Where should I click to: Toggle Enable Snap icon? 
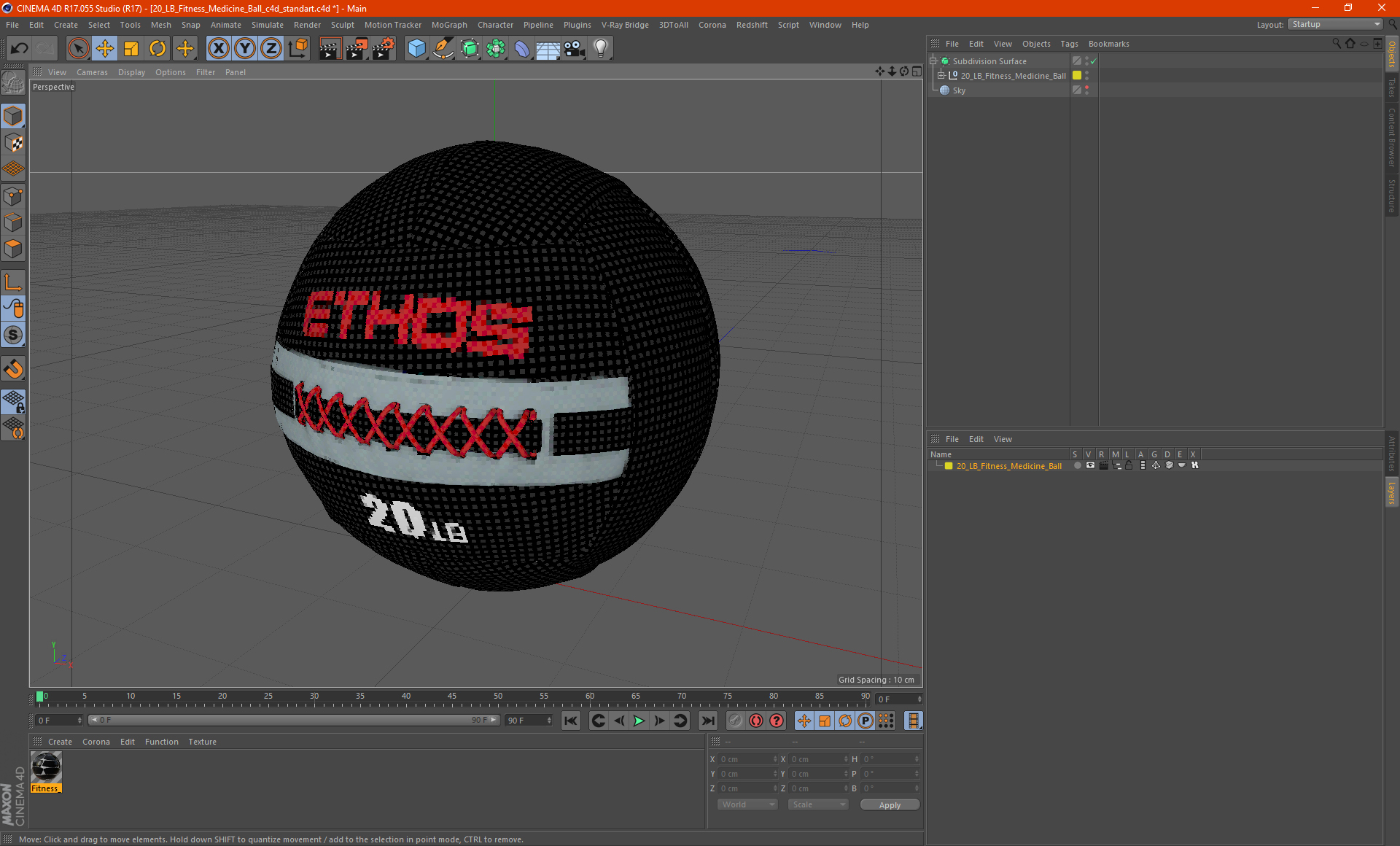pos(14,368)
